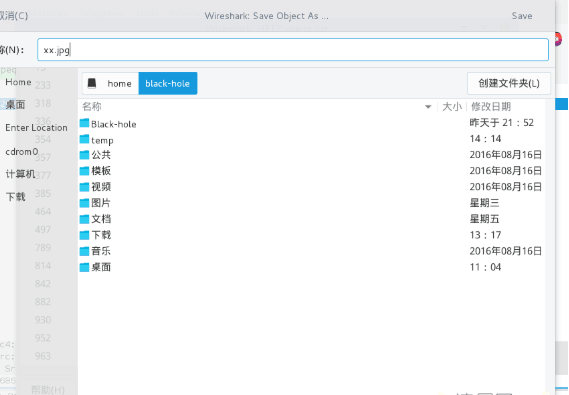
Task: Sort by the 大小 size column
Action: [x=452, y=107]
